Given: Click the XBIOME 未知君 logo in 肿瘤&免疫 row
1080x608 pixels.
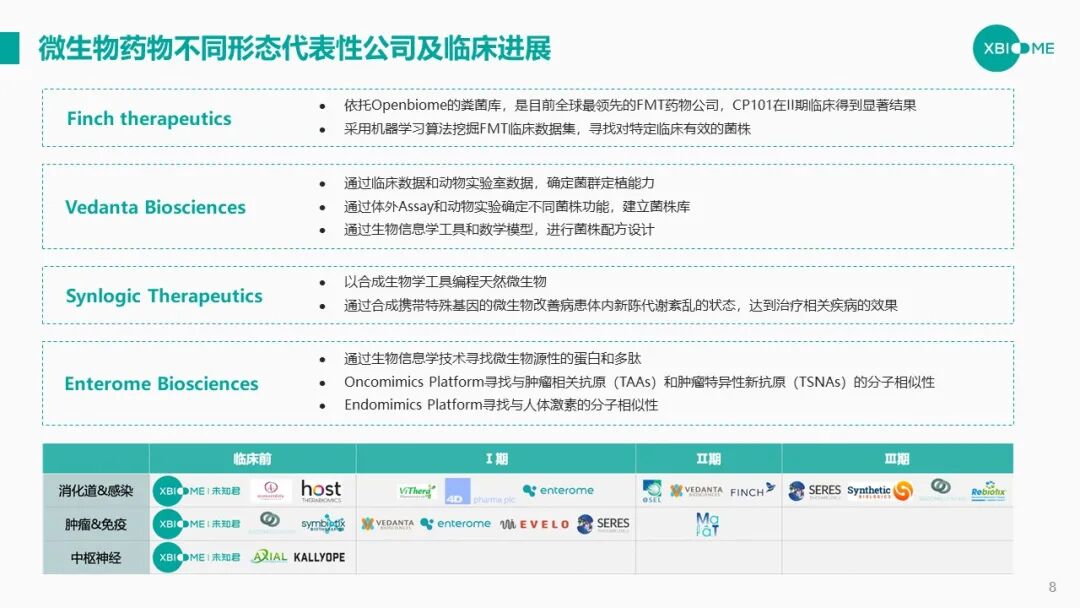Looking at the screenshot, I should [x=196, y=524].
